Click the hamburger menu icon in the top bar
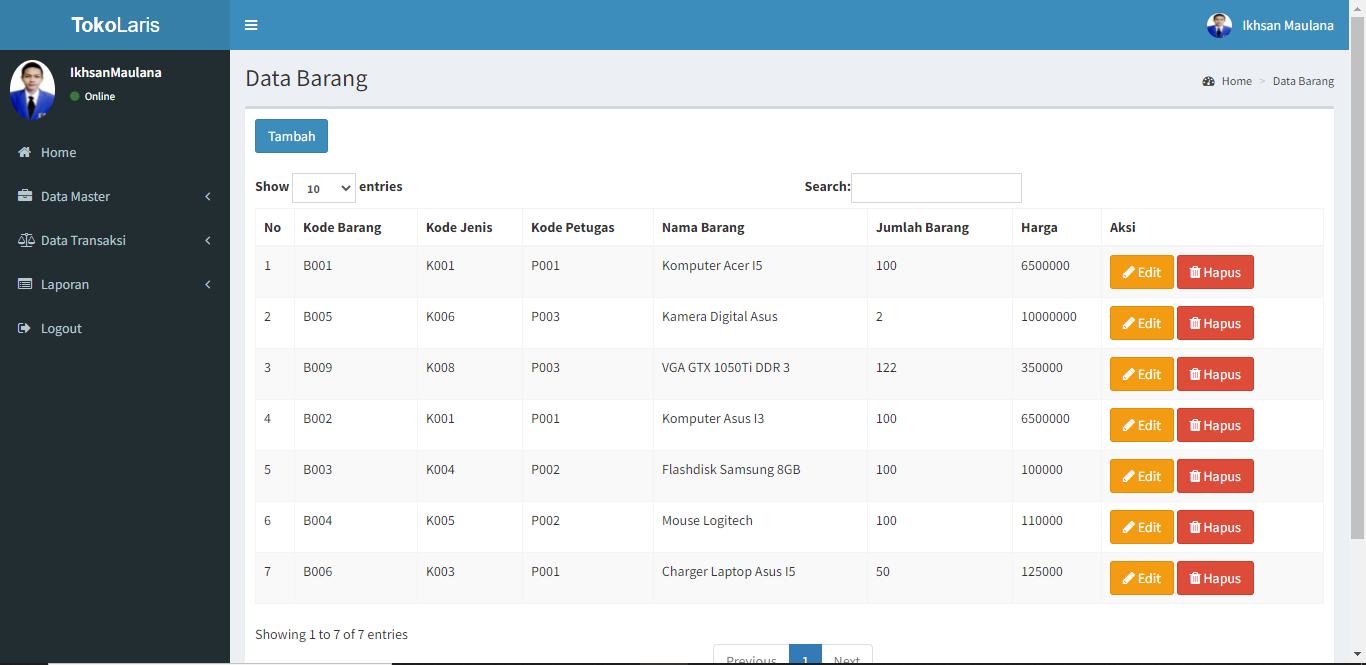Viewport: 1366px width, 665px height. 250,25
